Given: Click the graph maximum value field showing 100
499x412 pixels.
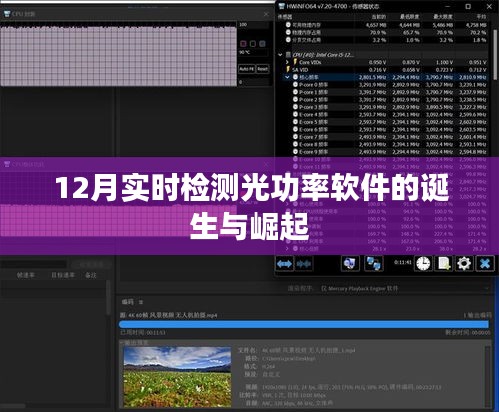Looking at the screenshot, I should (x=254, y=25).
